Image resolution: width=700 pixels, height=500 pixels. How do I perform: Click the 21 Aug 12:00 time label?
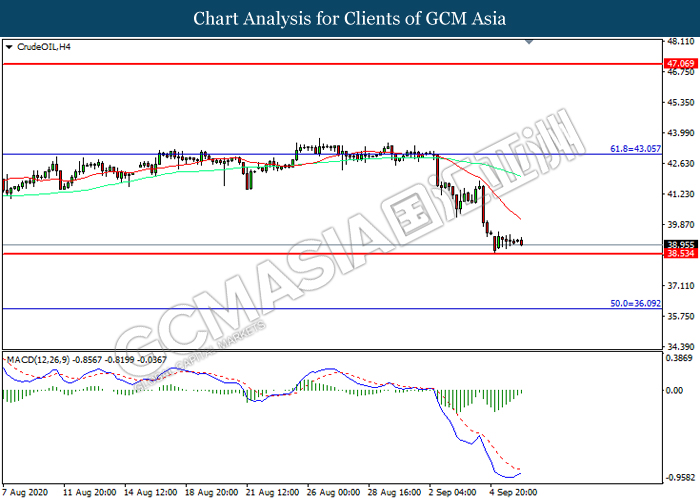(x=272, y=492)
